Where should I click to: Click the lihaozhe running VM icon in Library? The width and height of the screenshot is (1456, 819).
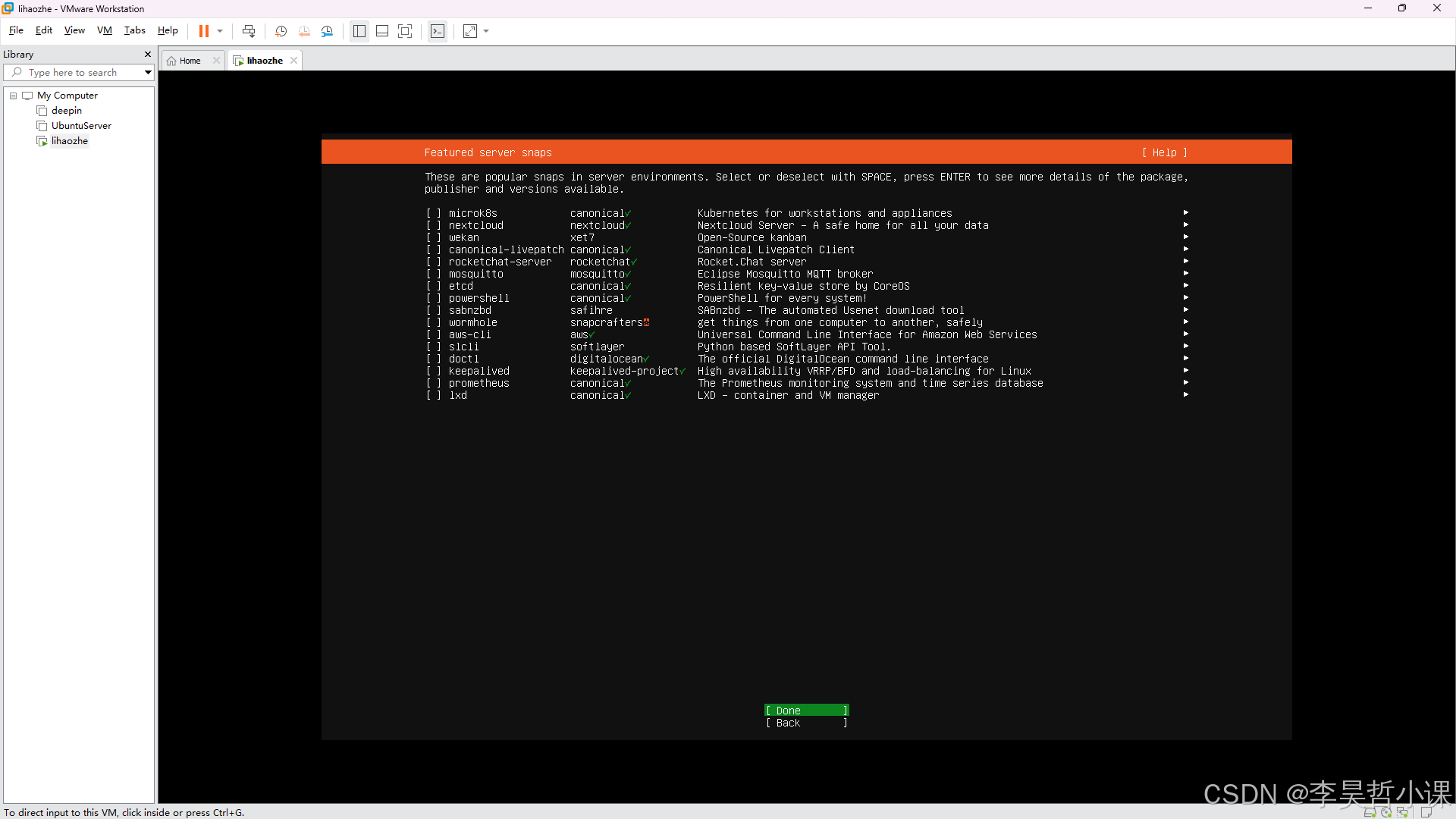pyautogui.click(x=42, y=141)
